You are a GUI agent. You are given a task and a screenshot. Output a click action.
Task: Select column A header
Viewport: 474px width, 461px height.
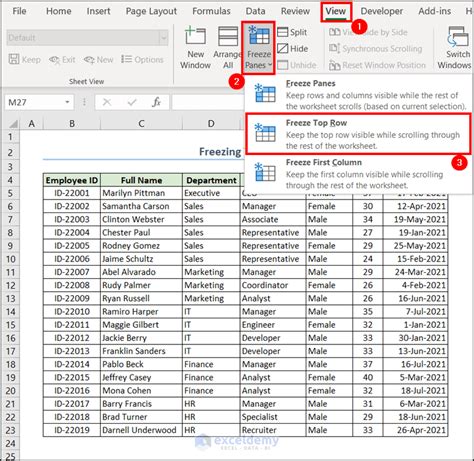32,124
